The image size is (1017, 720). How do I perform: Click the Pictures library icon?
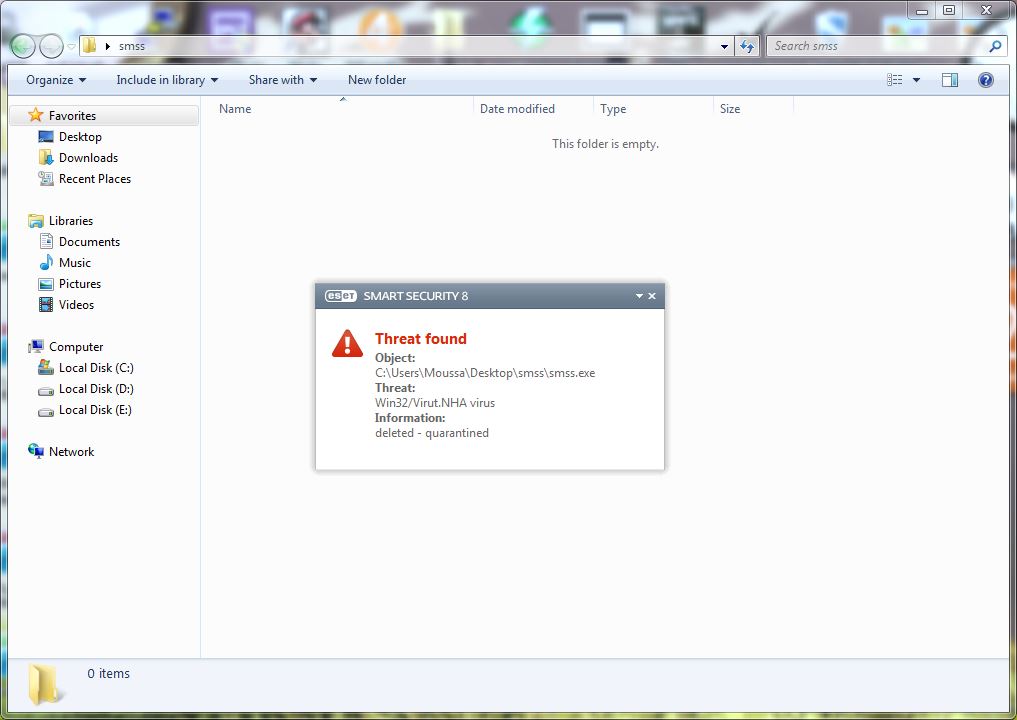pos(45,284)
